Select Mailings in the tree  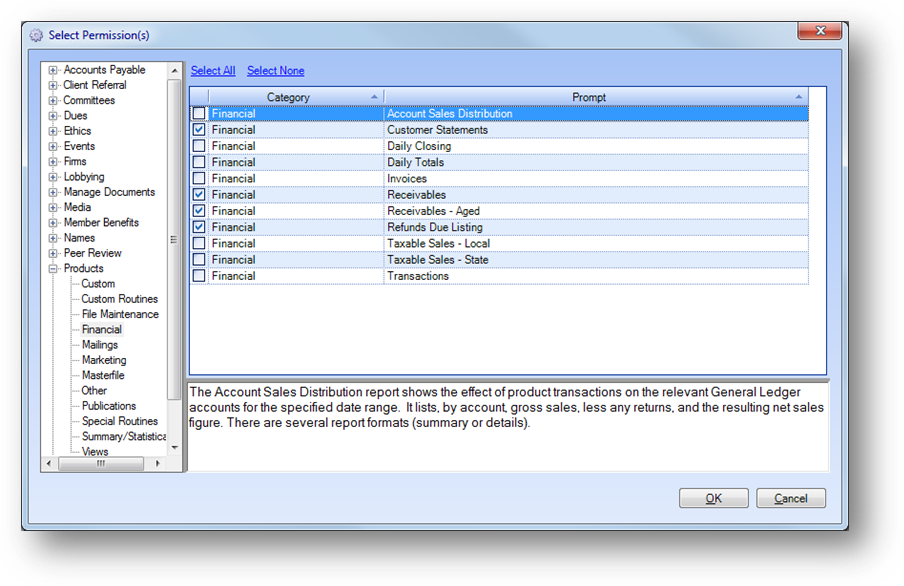pyautogui.click(x=100, y=345)
